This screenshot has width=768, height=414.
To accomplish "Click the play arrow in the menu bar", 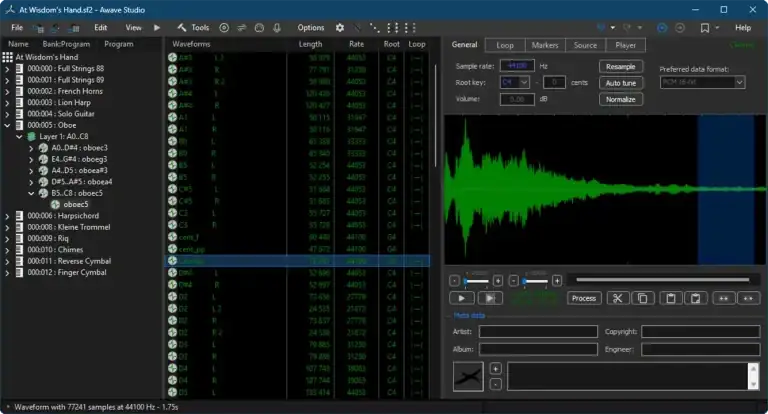I will pyautogui.click(x=157, y=28).
